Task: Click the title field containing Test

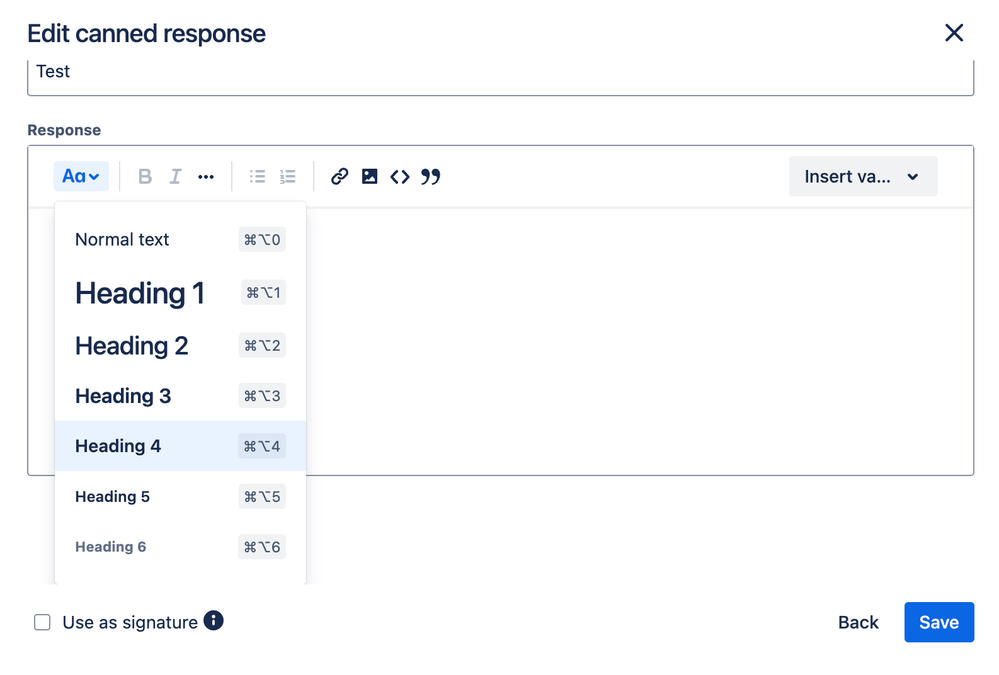Action: pos(500,73)
